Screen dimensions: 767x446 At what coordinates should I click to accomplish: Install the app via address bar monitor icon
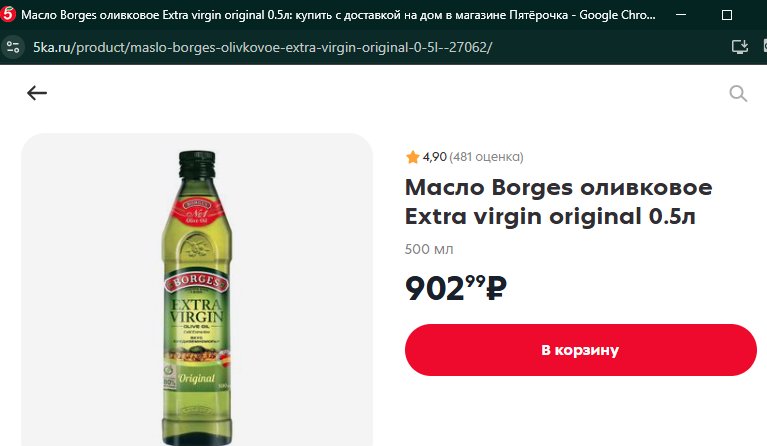tap(740, 47)
